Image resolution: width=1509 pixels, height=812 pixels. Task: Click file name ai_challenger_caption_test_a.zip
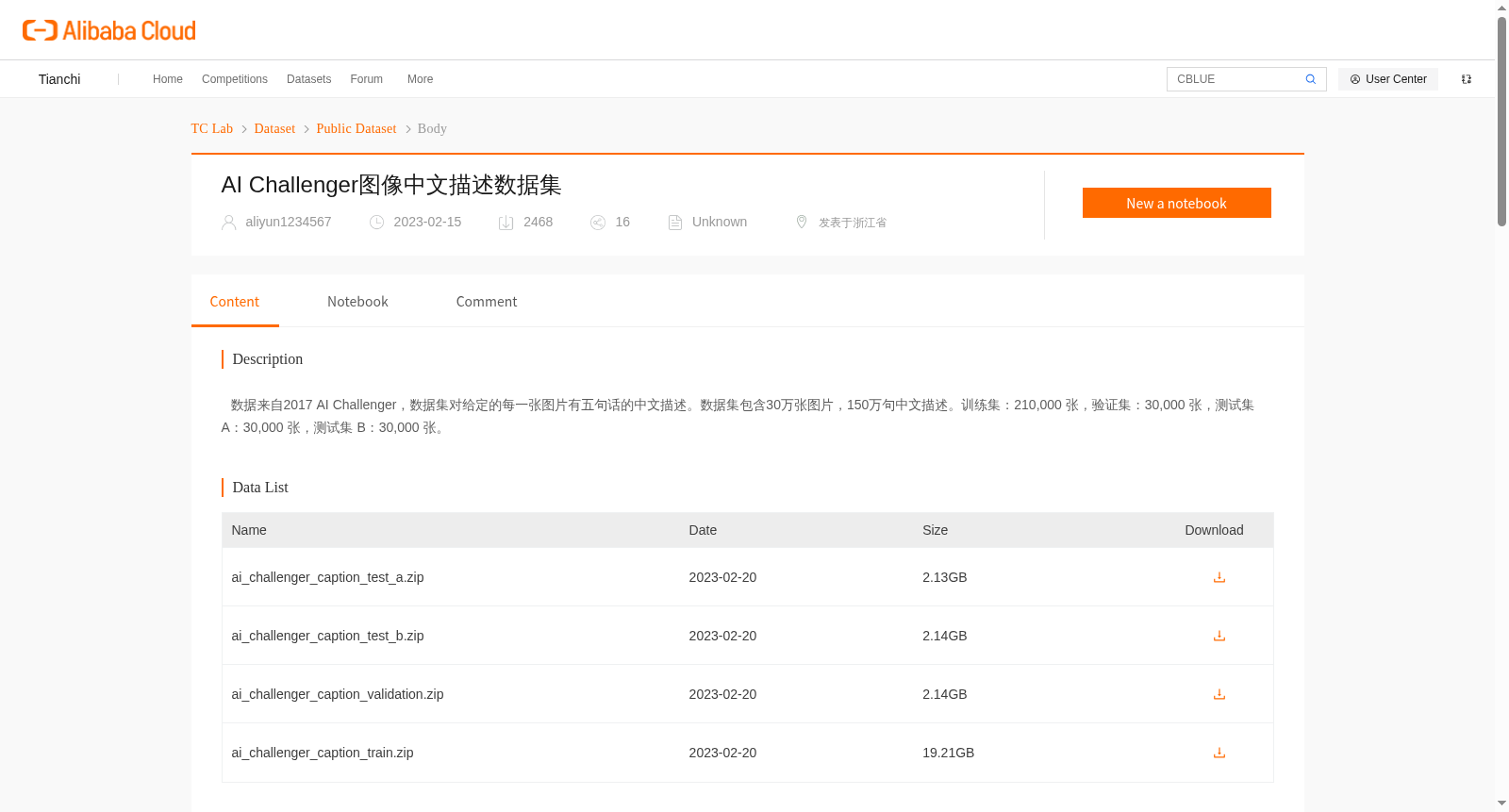(x=327, y=577)
